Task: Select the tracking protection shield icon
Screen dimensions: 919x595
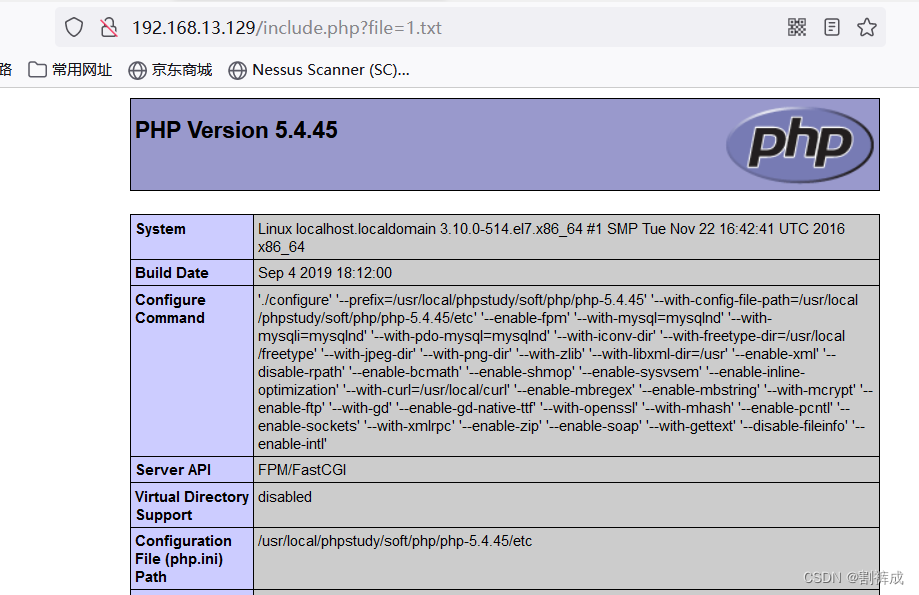Action: pos(73,27)
